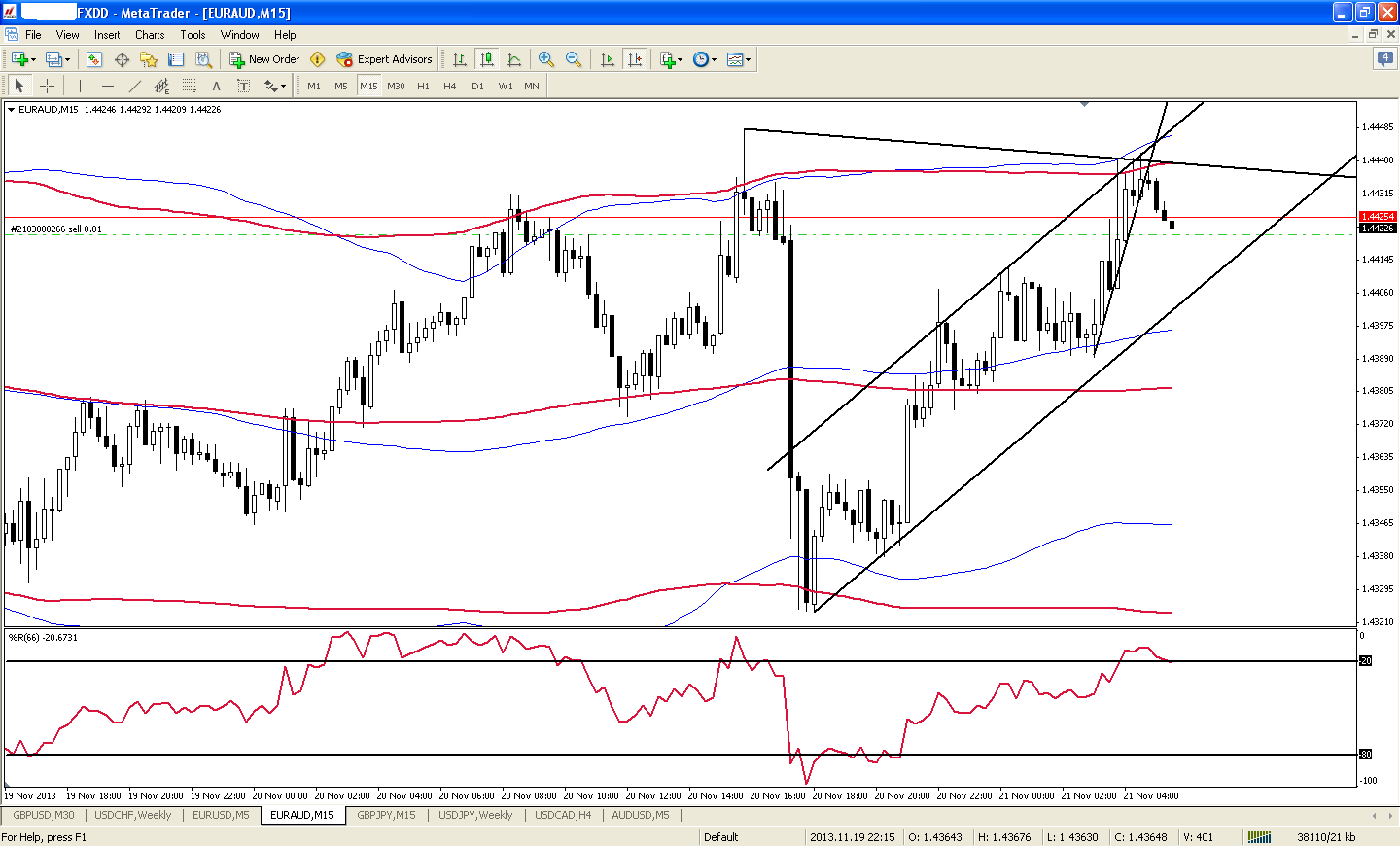Zoom in on the chart
Image resolution: width=1400 pixels, height=846 pixels.
coord(546,59)
